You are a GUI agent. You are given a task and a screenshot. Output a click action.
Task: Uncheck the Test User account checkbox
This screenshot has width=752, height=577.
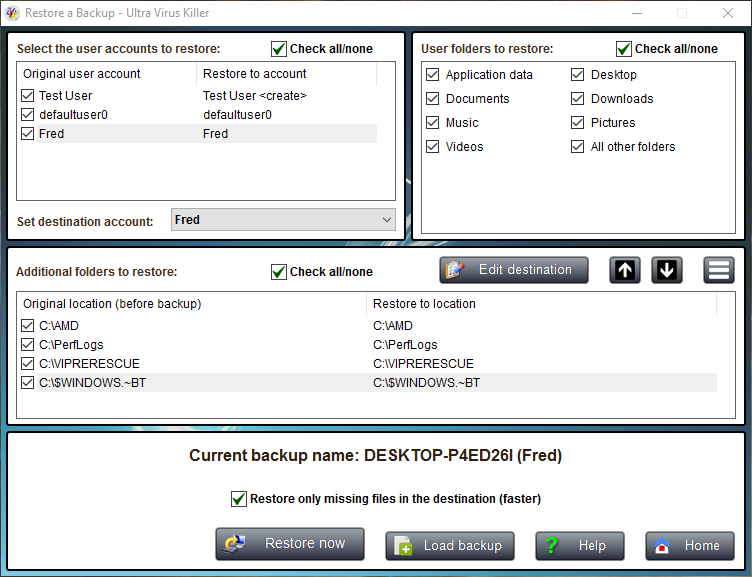pyautogui.click(x=28, y=95)
